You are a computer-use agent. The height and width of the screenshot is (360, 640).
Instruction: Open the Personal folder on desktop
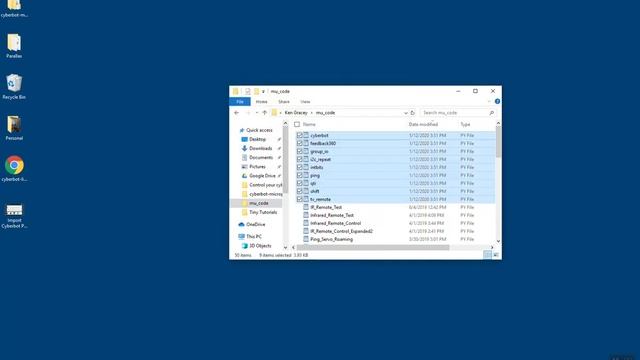[14, 128]
